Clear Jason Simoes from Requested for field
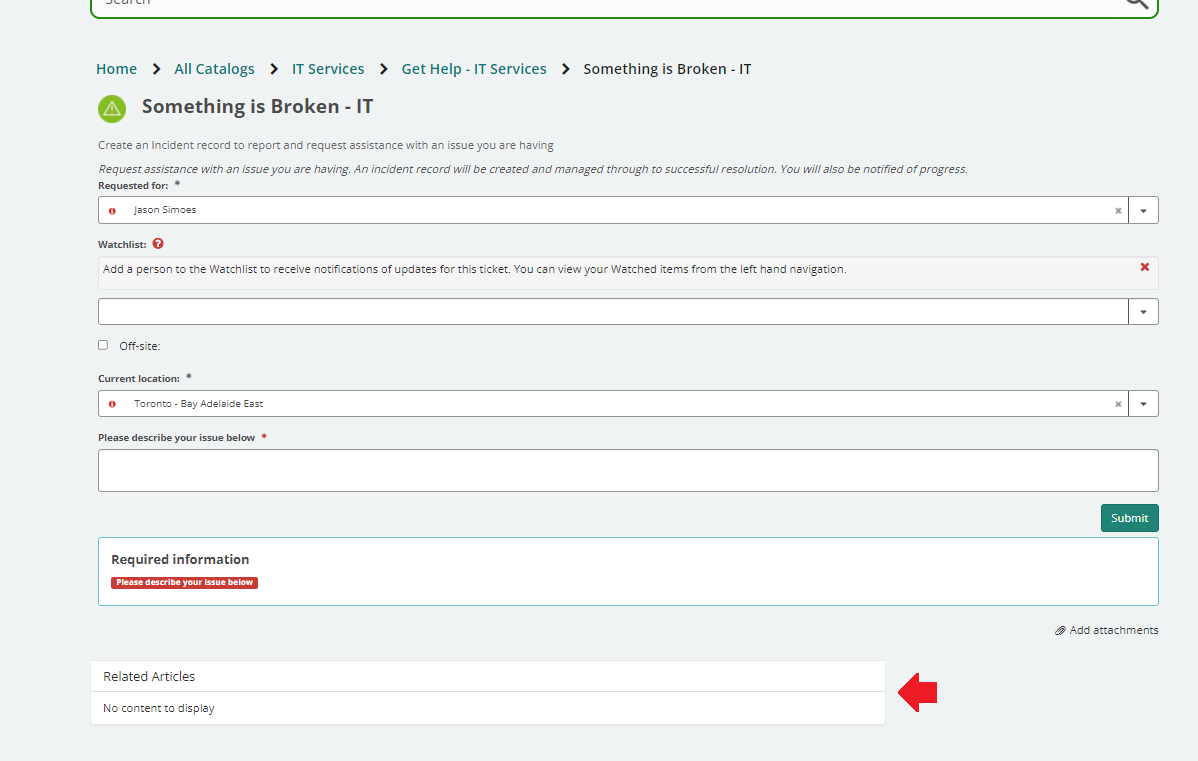Image resolution: width=1198 pixels, height=761 pixels. tap(1118, 210)
